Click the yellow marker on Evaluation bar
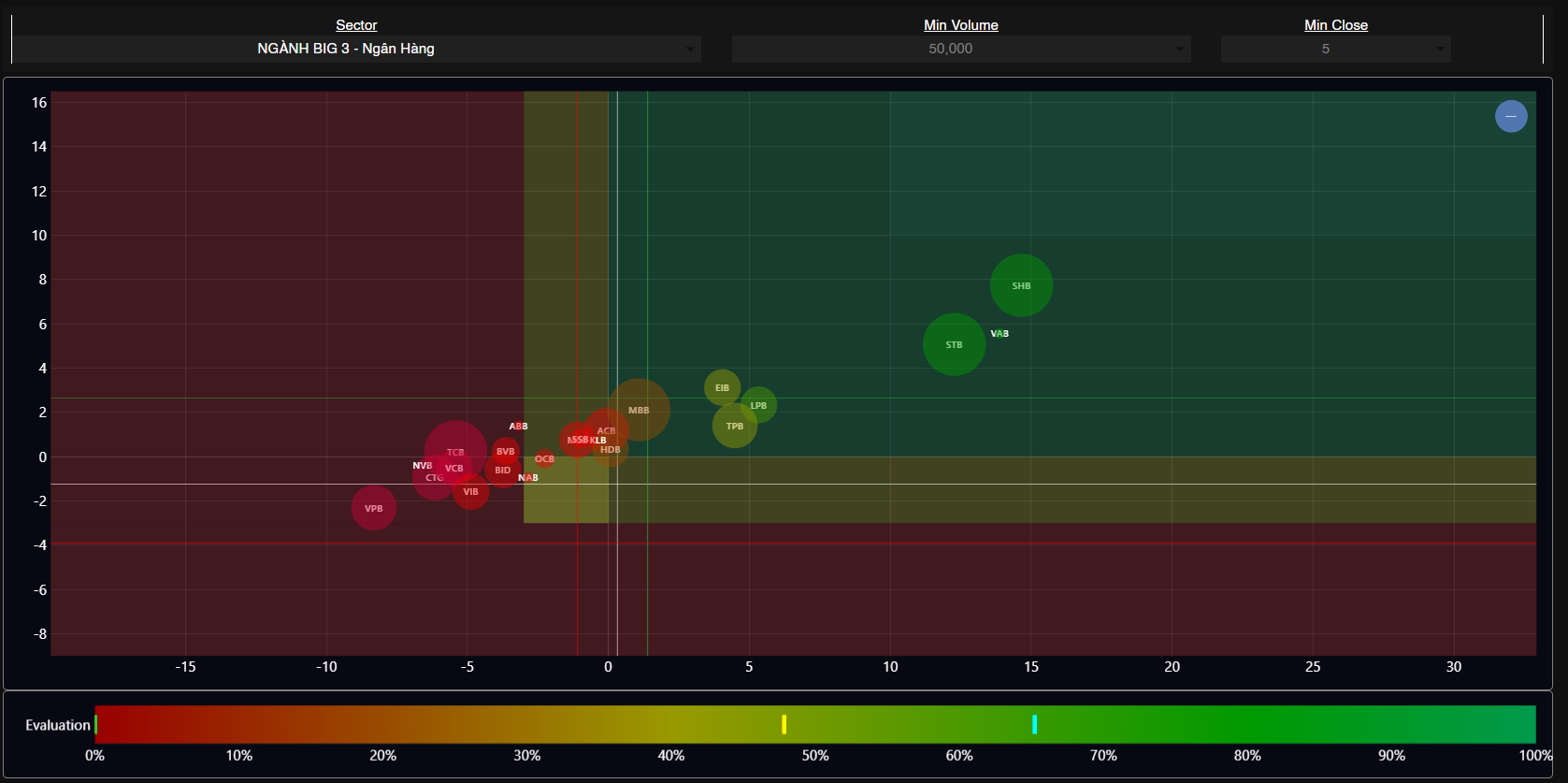1568x783 pixels. [784, 724]
